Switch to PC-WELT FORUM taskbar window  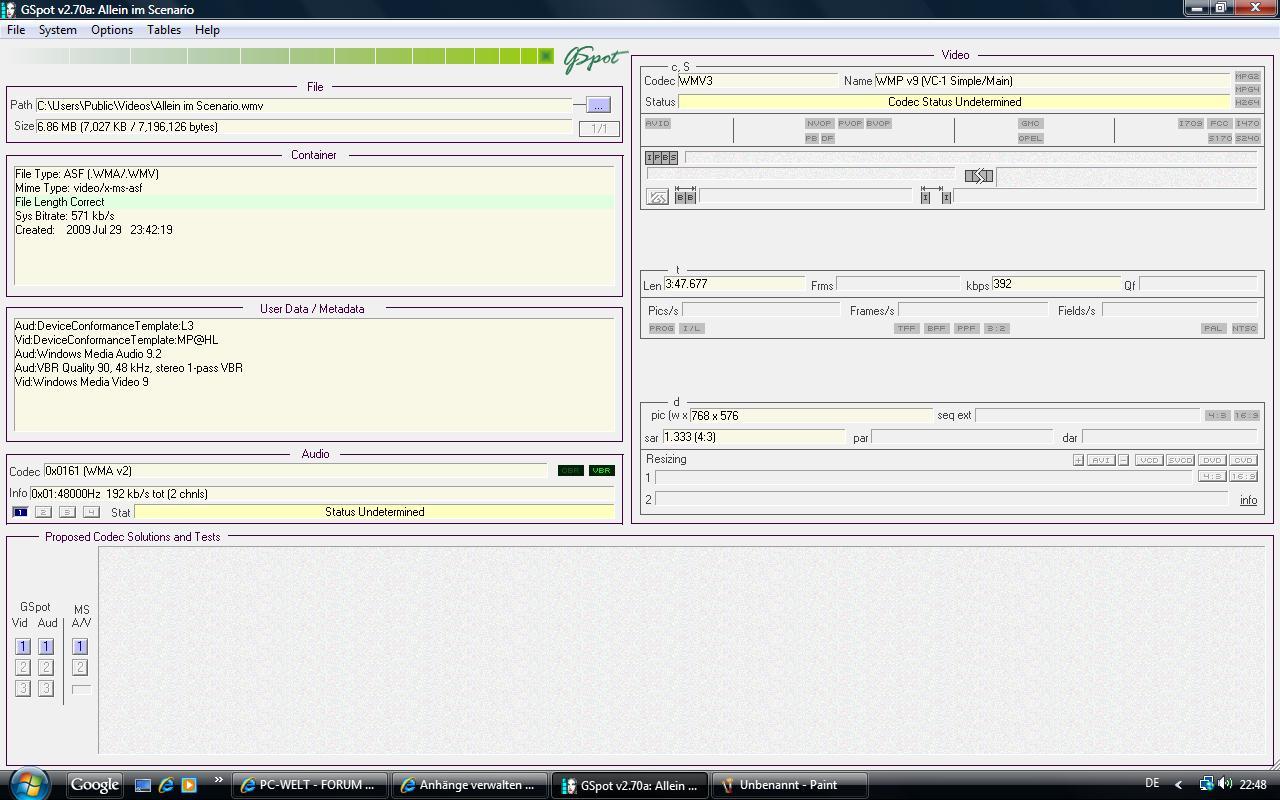tap(310, 785)
